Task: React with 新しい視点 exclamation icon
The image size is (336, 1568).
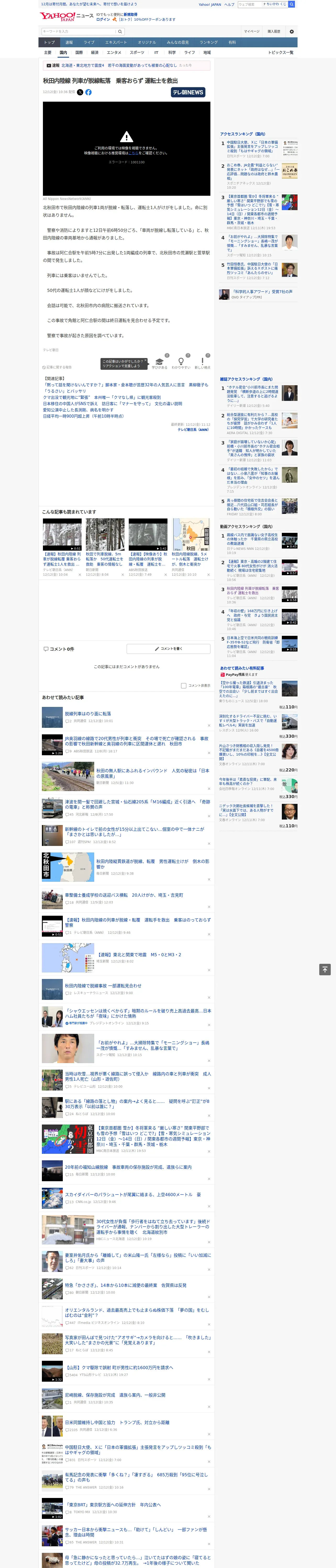Action: tap(203, 362)
